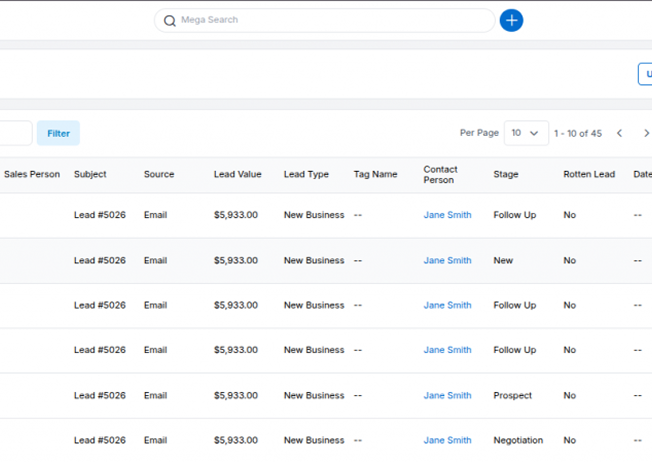Go to the next page of leads
Image resolution: width=652 pixels, height=462 pixels.
click(x=646, y=133)
